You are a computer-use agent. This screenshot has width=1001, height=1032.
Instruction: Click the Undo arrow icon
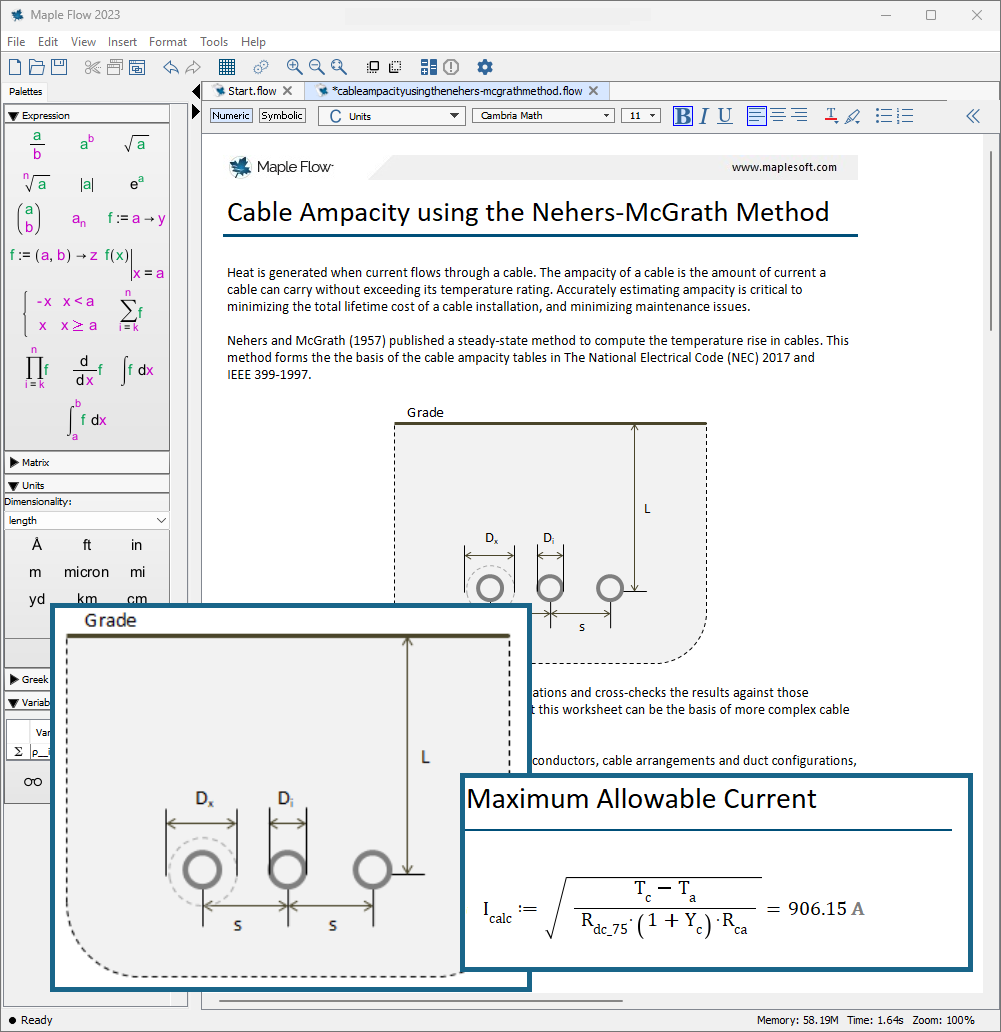click(170, 67)
